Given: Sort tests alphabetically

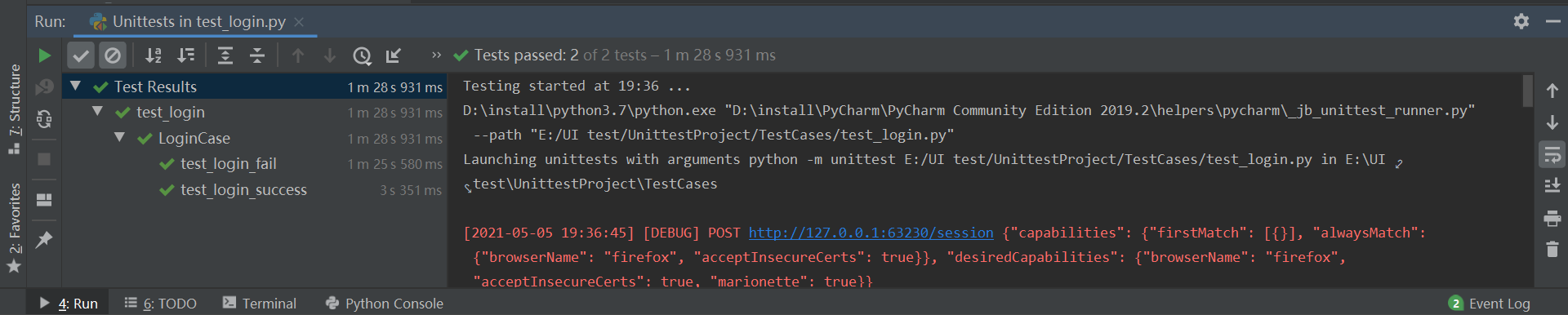Looking at the screenshot, I should click(154, 55).
